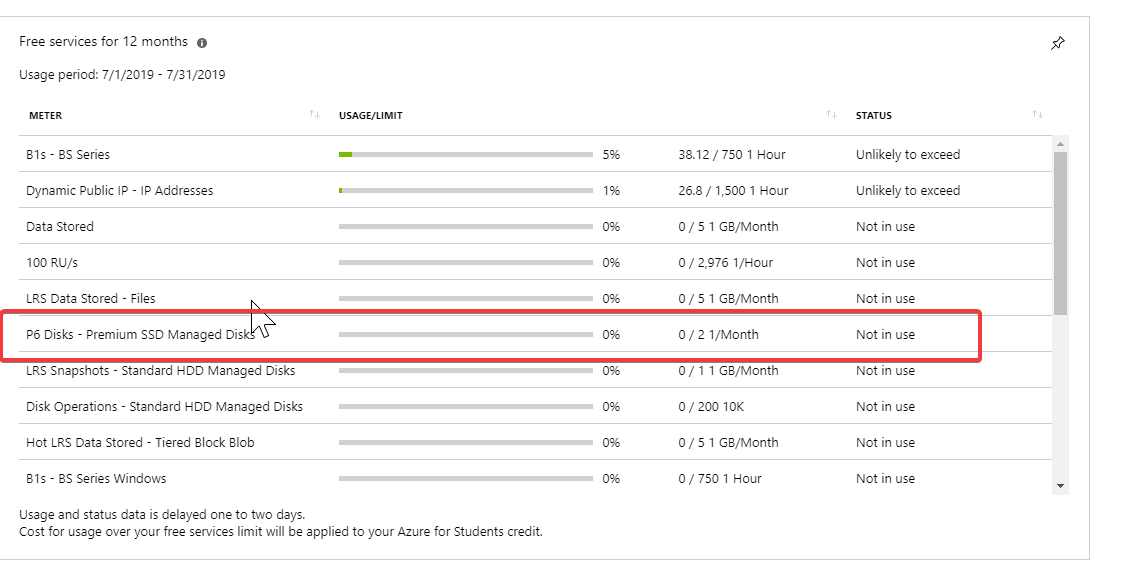Select Dynamic Public IP - IP Addresses row
The image size is (1129, 562).
(119, 191)
